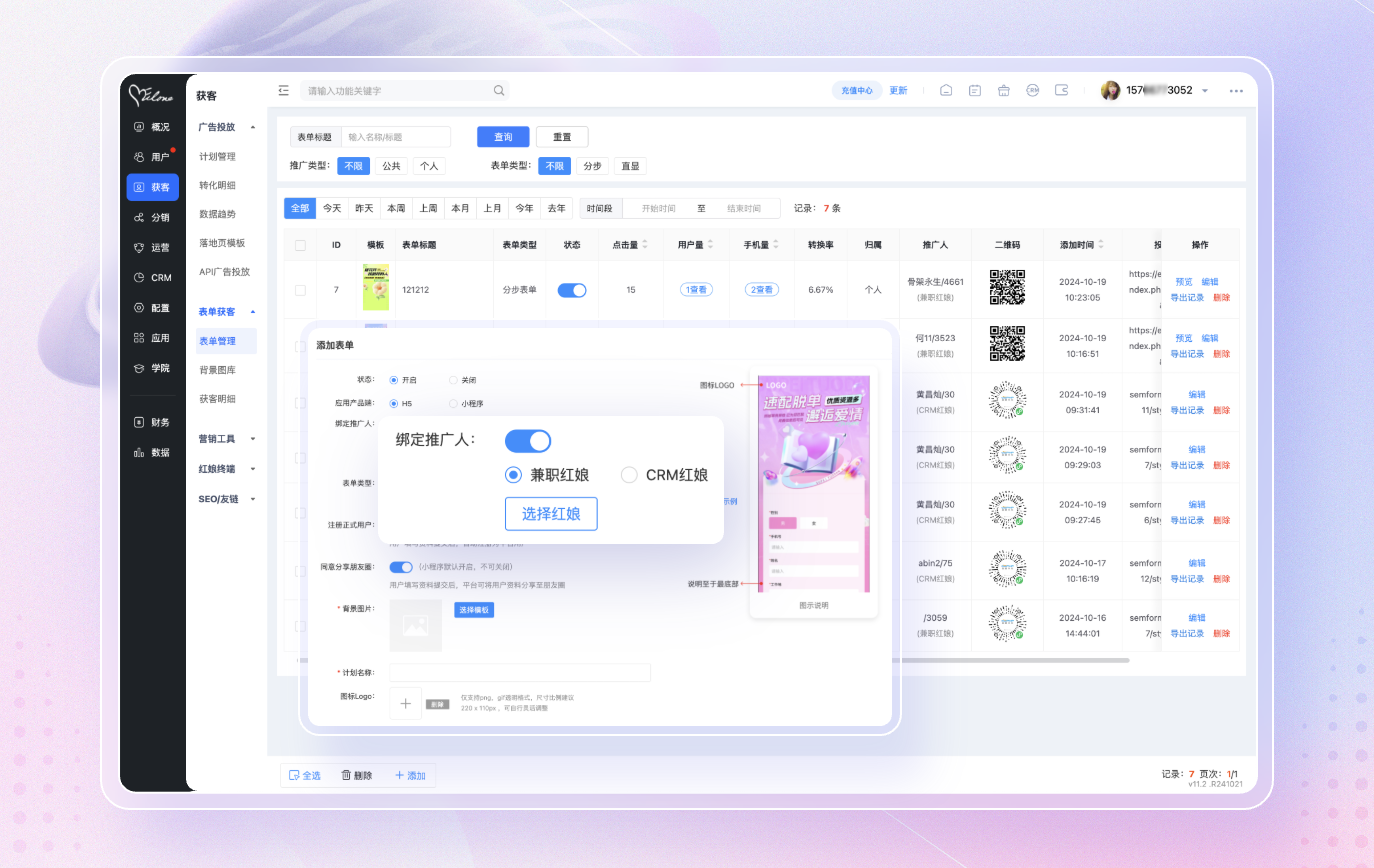Sort by 用户量 column
This screenshot has height=868, width=1374.
tap(710, 245)
